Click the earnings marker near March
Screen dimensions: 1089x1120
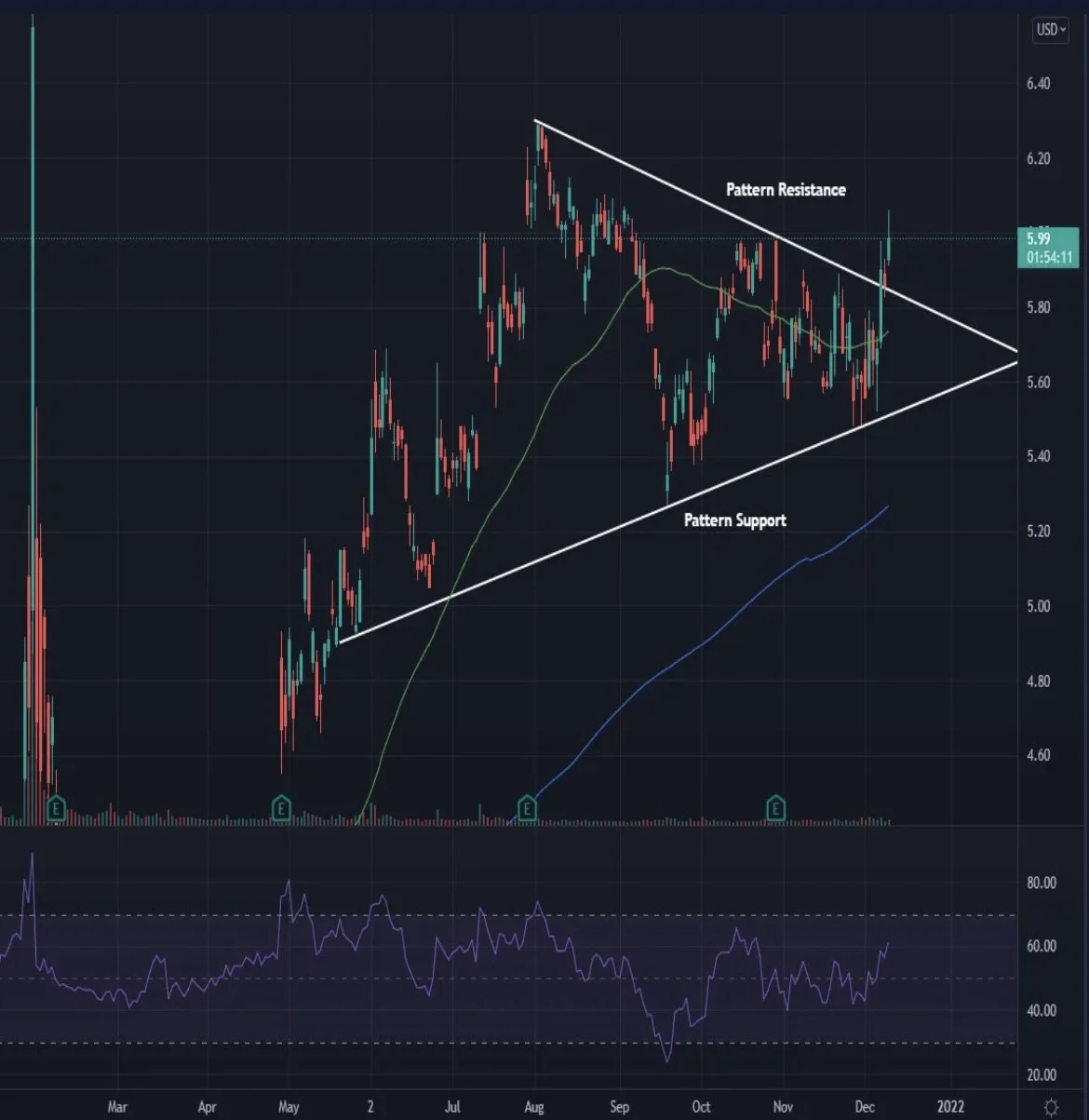click(x=56, y=808)
